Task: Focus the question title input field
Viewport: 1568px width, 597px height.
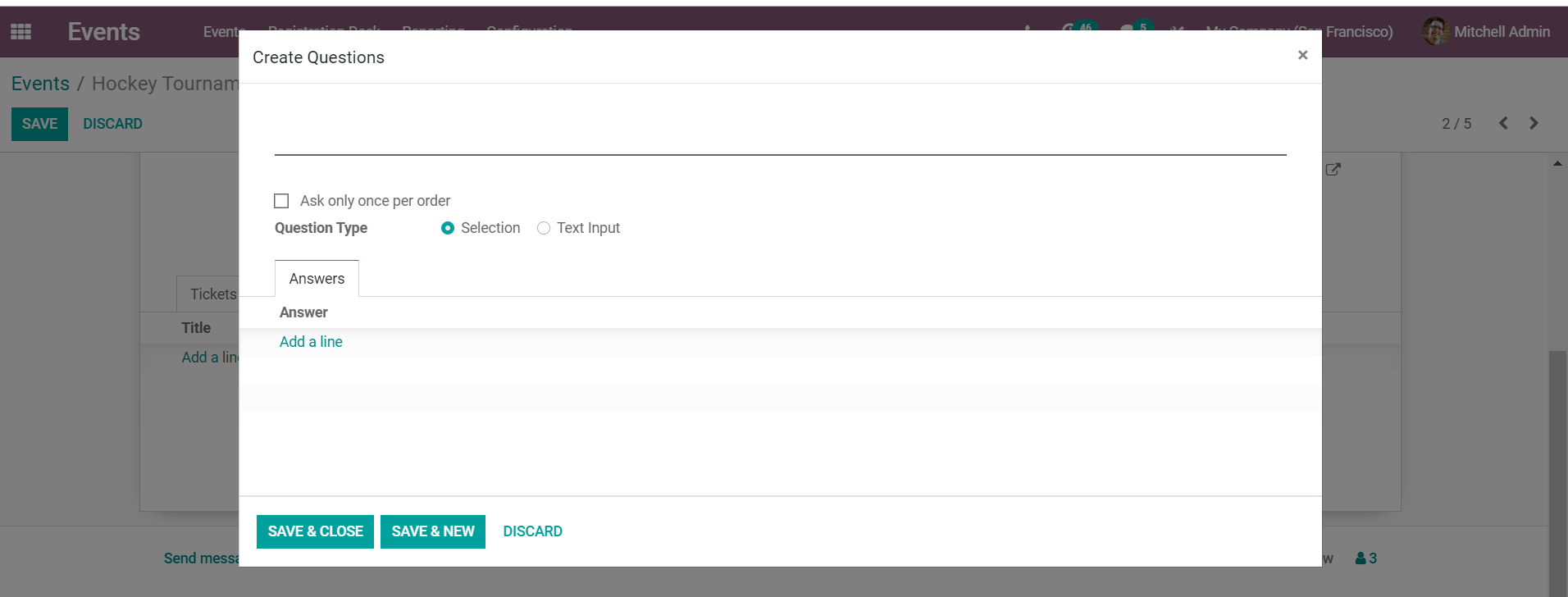Action: pyautogui.click(x=780, y=135)
